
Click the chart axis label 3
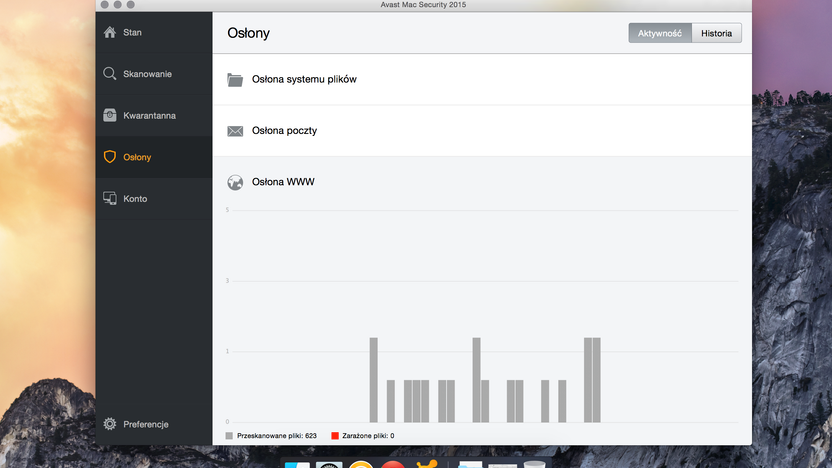(227, 281)
